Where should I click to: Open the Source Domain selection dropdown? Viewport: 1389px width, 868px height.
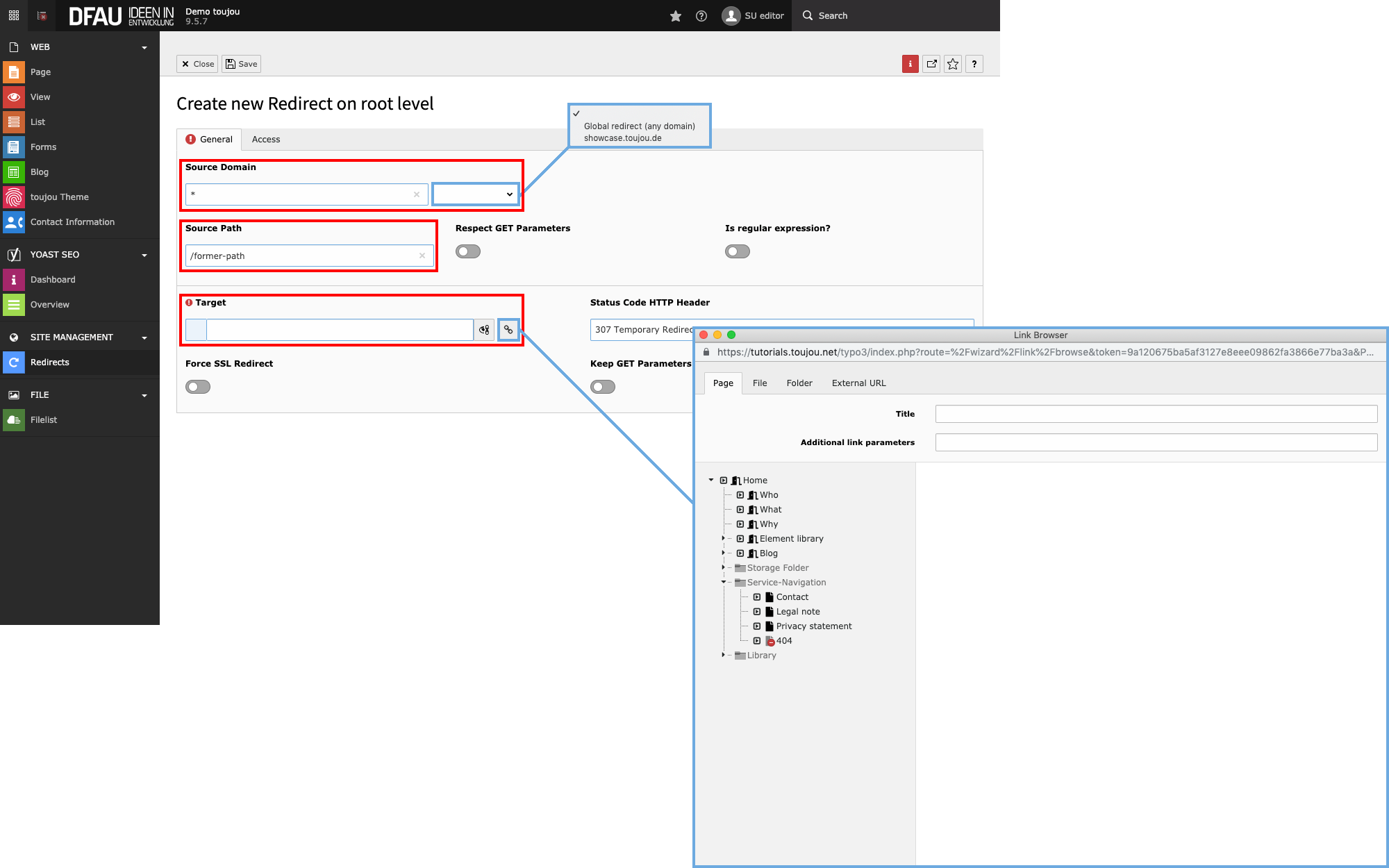[476, 194]
